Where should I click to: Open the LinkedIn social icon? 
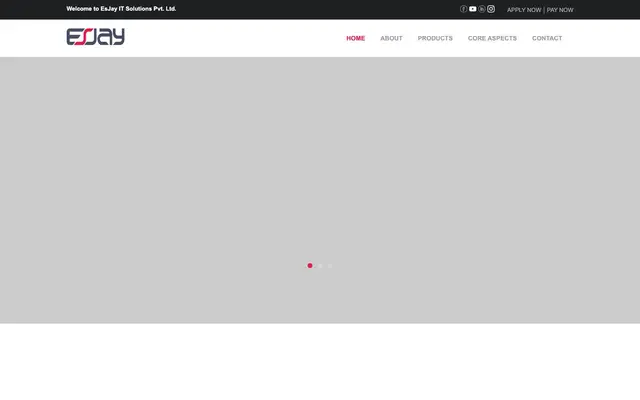click(x=482, y=9)
